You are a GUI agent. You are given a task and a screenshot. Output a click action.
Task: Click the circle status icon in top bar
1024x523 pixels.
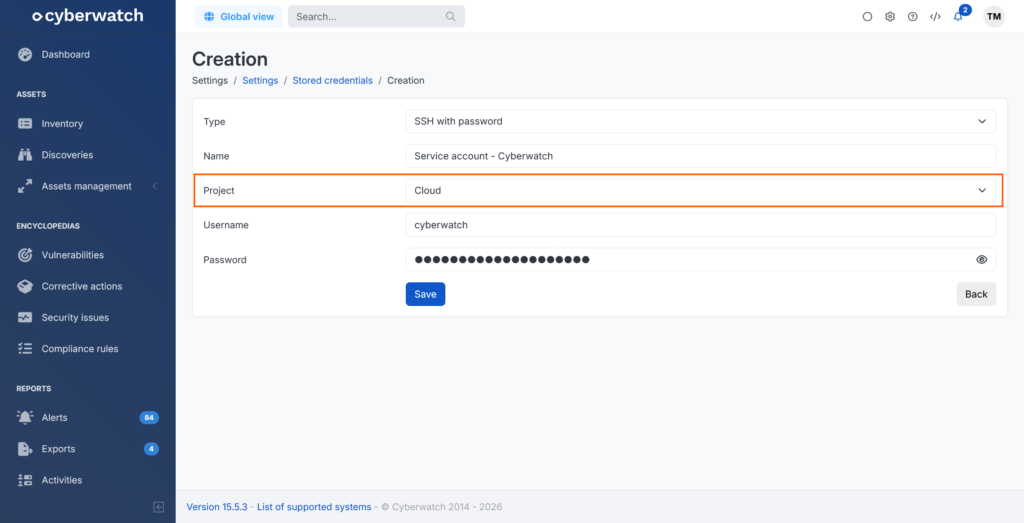click(867, 17)
